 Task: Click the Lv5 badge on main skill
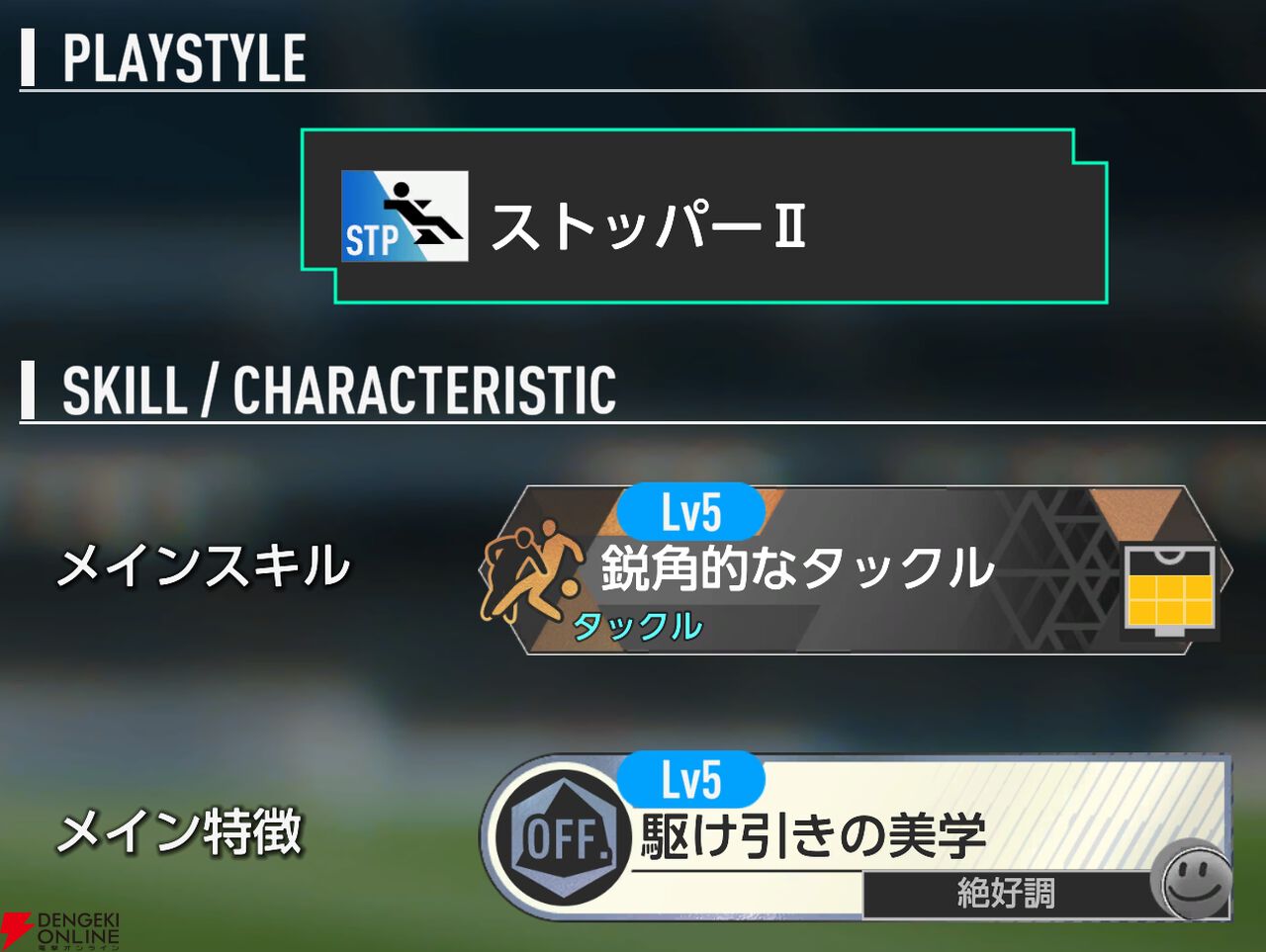(x=690, y=512)
